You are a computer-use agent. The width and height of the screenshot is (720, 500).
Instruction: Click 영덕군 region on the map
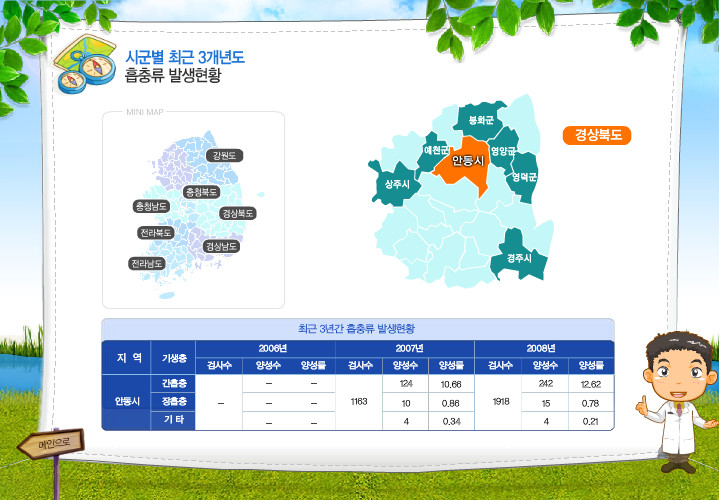click(524, 177)
